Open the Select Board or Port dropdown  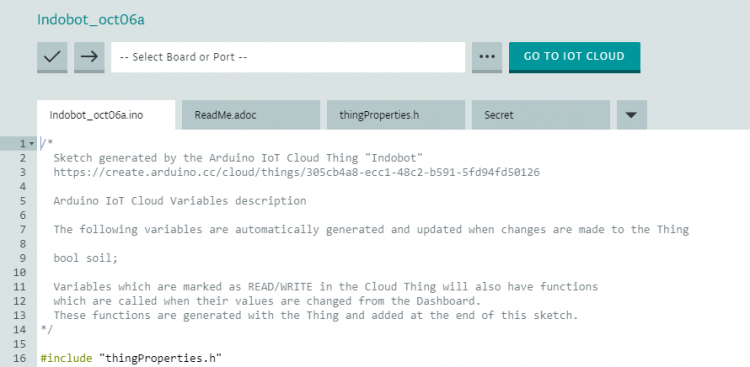point(288,57)
